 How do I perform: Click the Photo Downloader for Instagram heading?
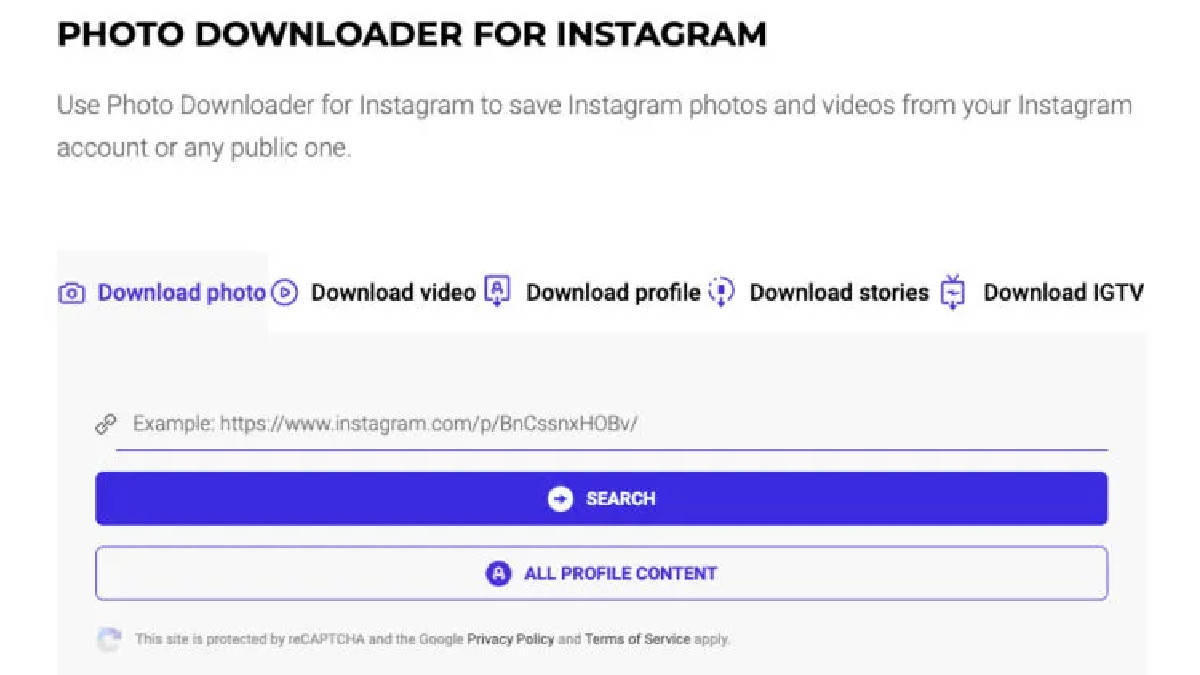412,35
